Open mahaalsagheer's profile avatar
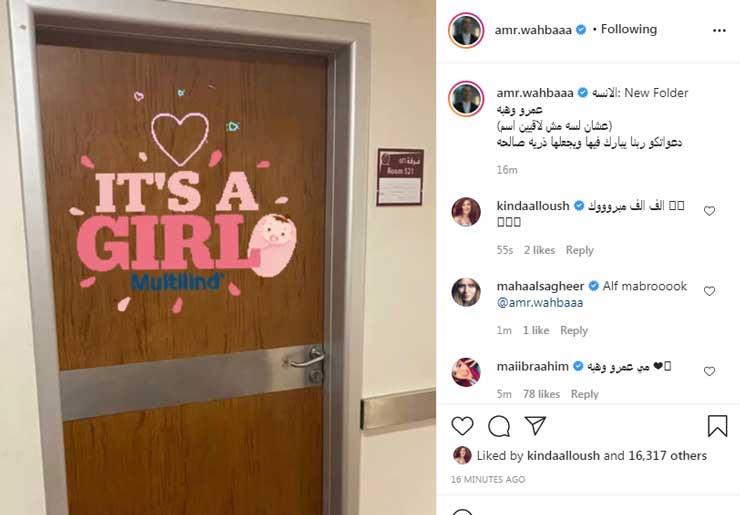 pos(466,292)
